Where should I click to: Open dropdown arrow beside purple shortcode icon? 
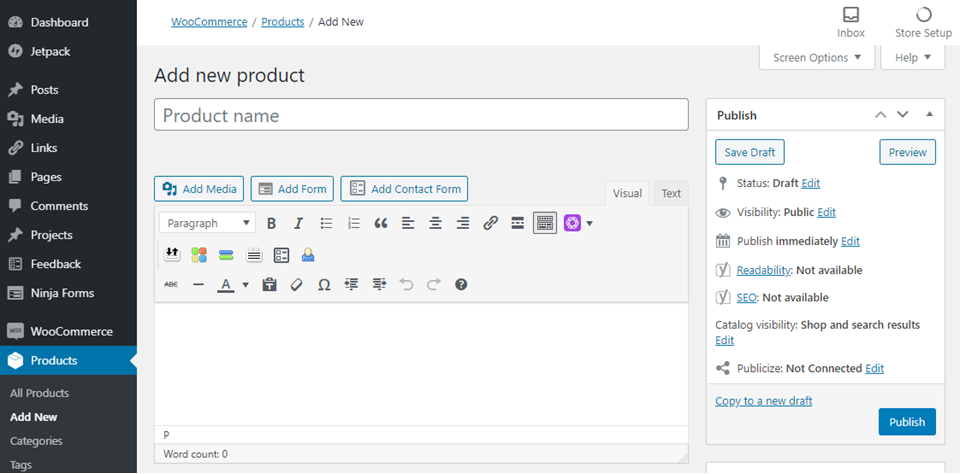click(x=589, y=224)
